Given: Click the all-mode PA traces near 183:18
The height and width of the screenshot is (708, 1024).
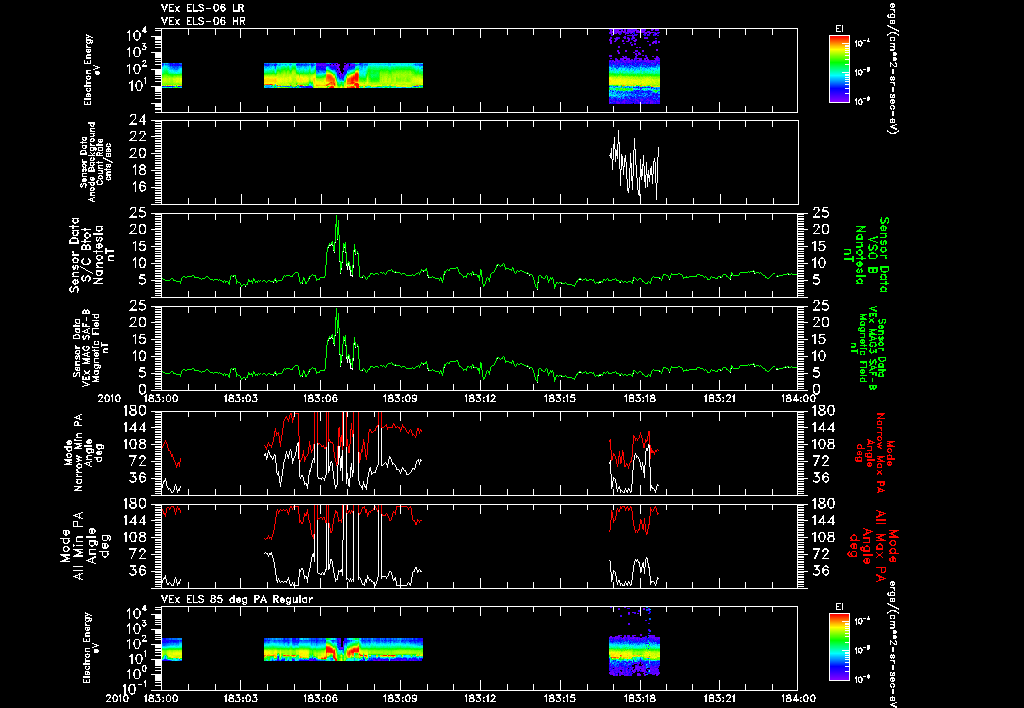Looking at the screenshot, I should tap(634, 545).
